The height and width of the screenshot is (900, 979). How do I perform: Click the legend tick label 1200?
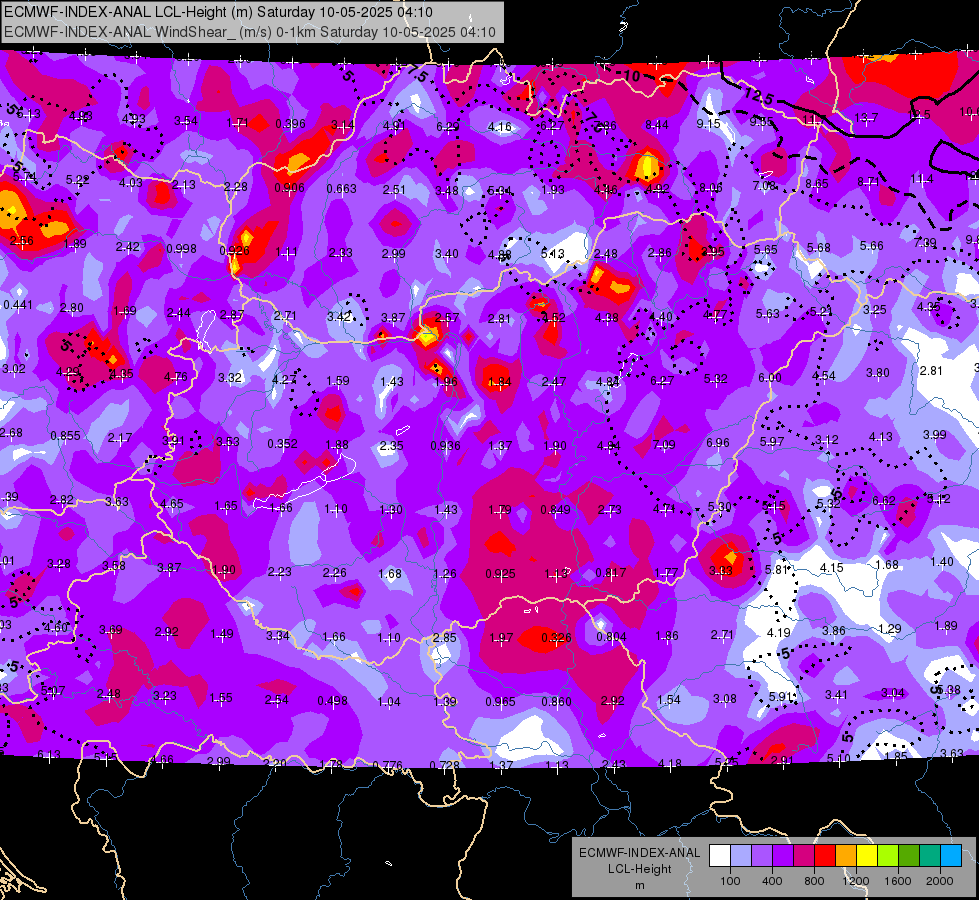click(856, 881)
